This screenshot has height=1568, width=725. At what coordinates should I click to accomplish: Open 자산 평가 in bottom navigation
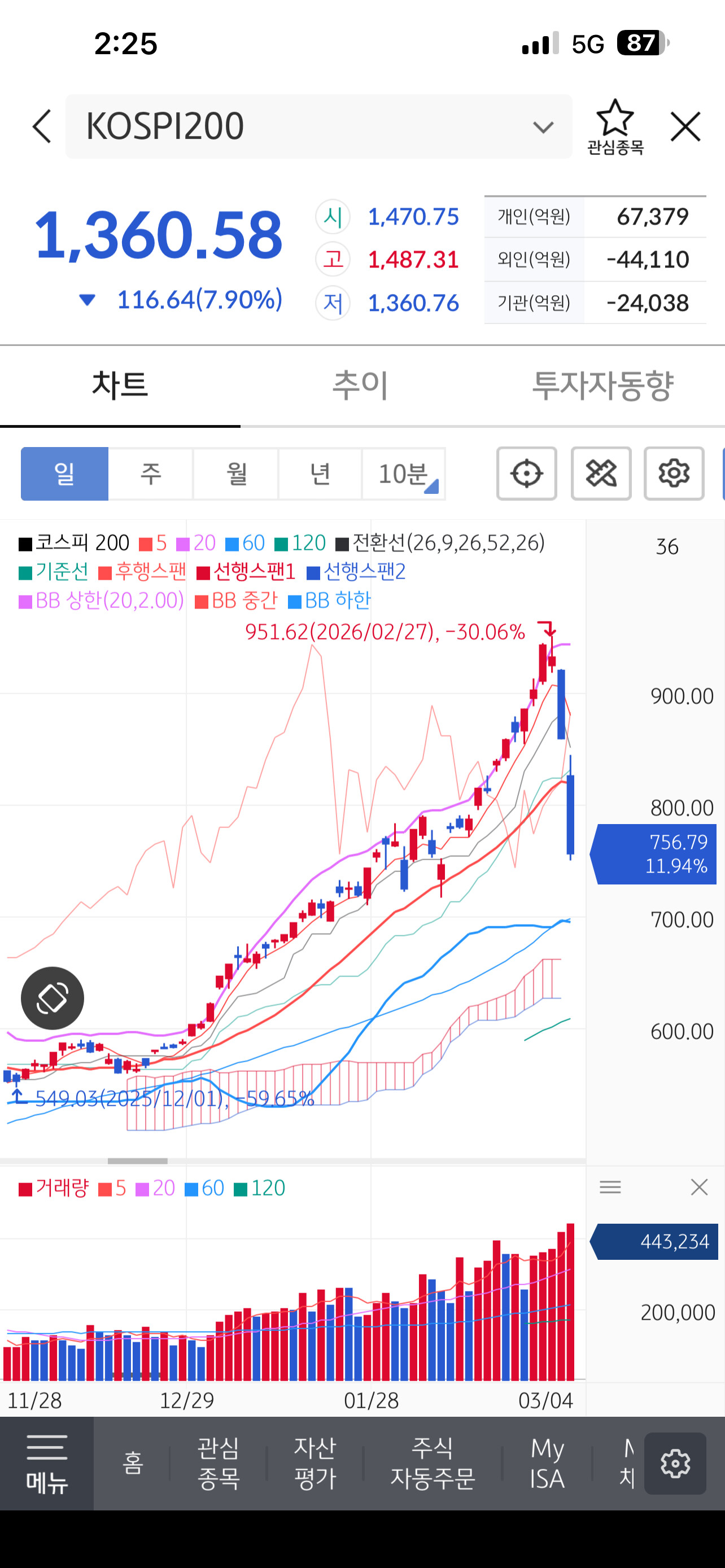click(315, 1464)
